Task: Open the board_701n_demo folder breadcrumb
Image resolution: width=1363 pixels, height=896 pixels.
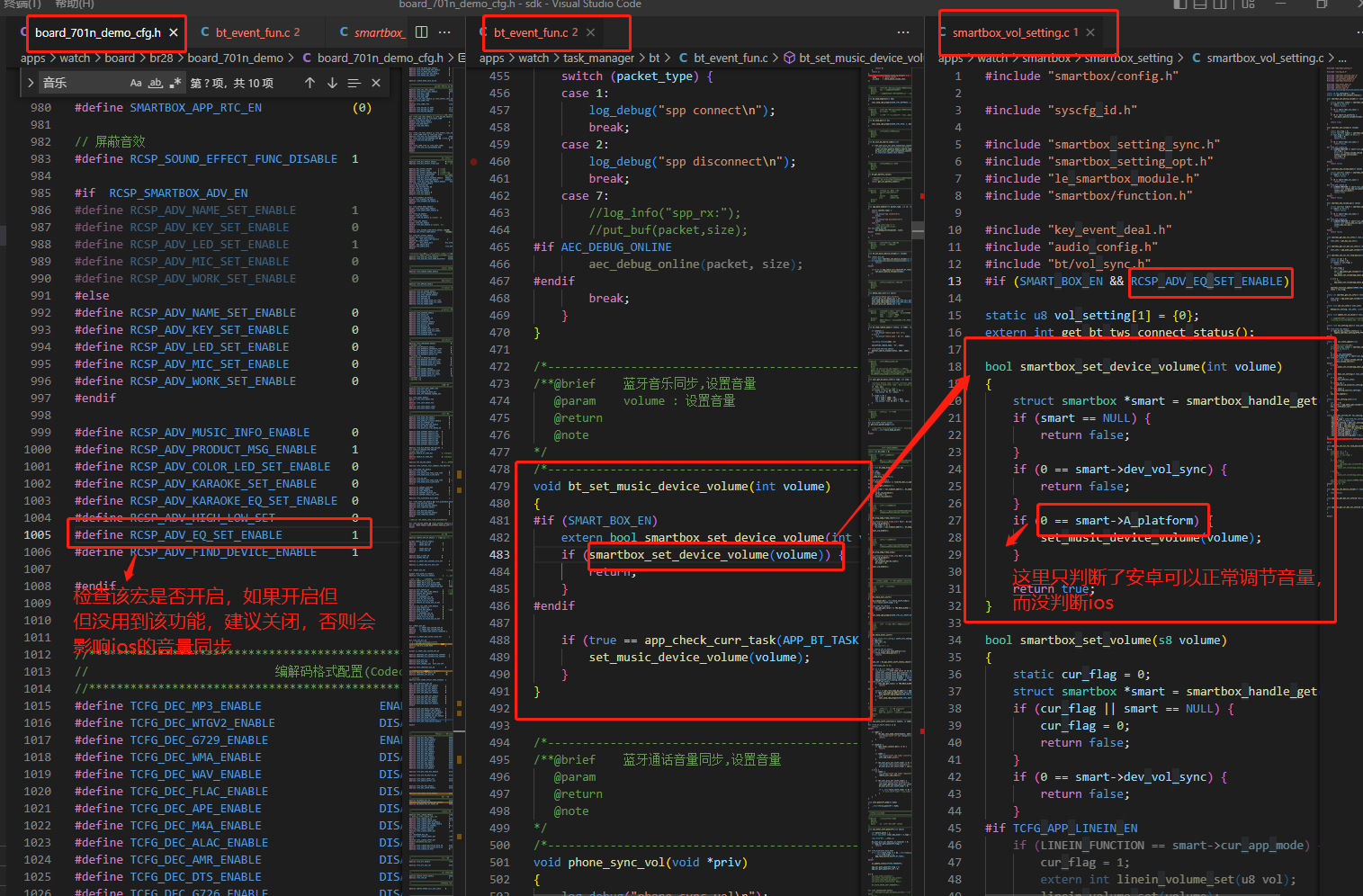Action: coord(235,58)
